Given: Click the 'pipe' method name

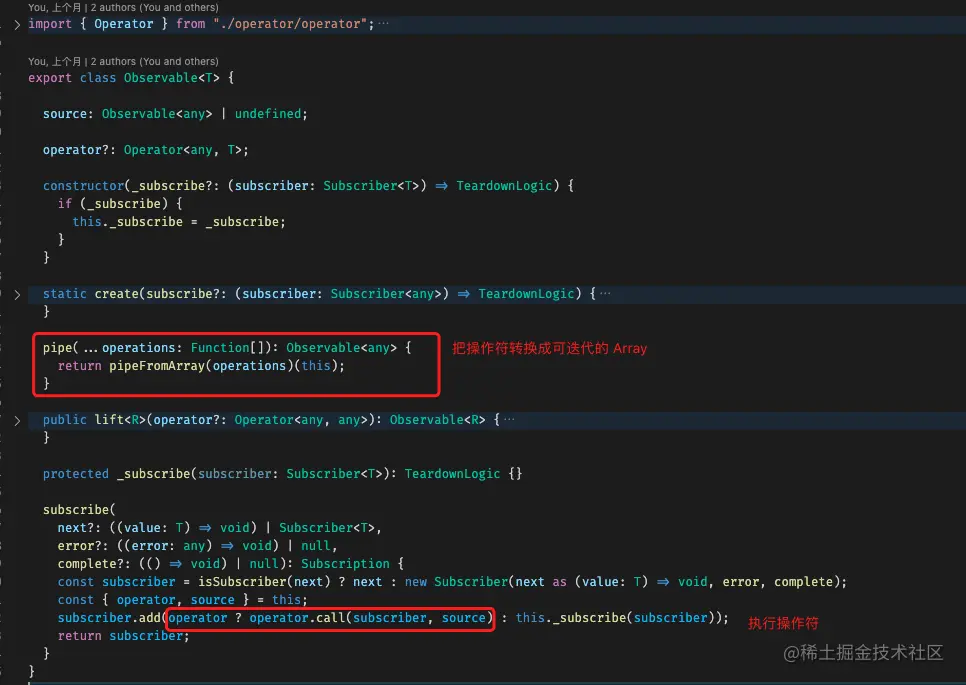Looking at the screenshot, I should click(57, 348).
